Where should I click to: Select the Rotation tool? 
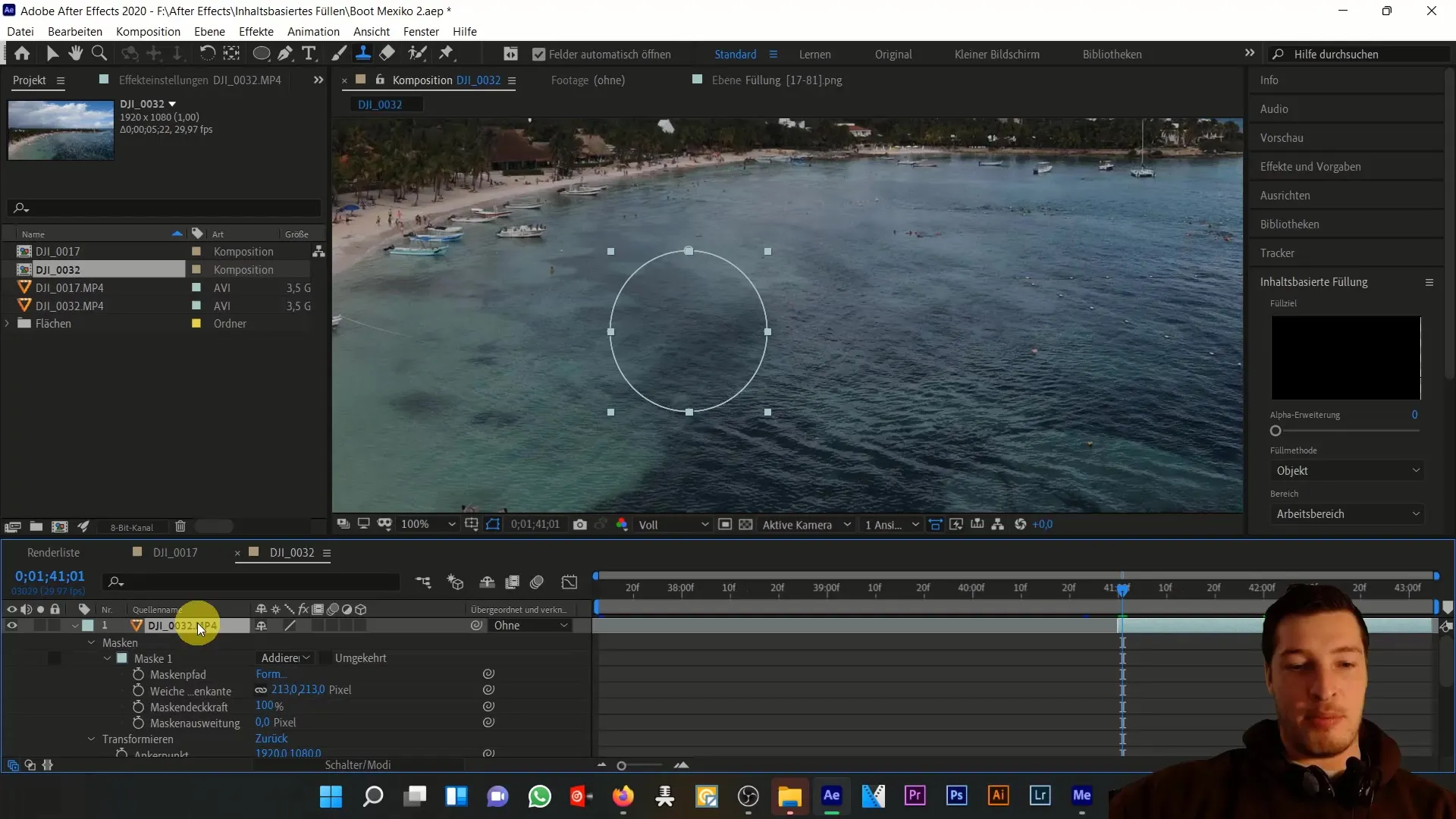(207, 53)
